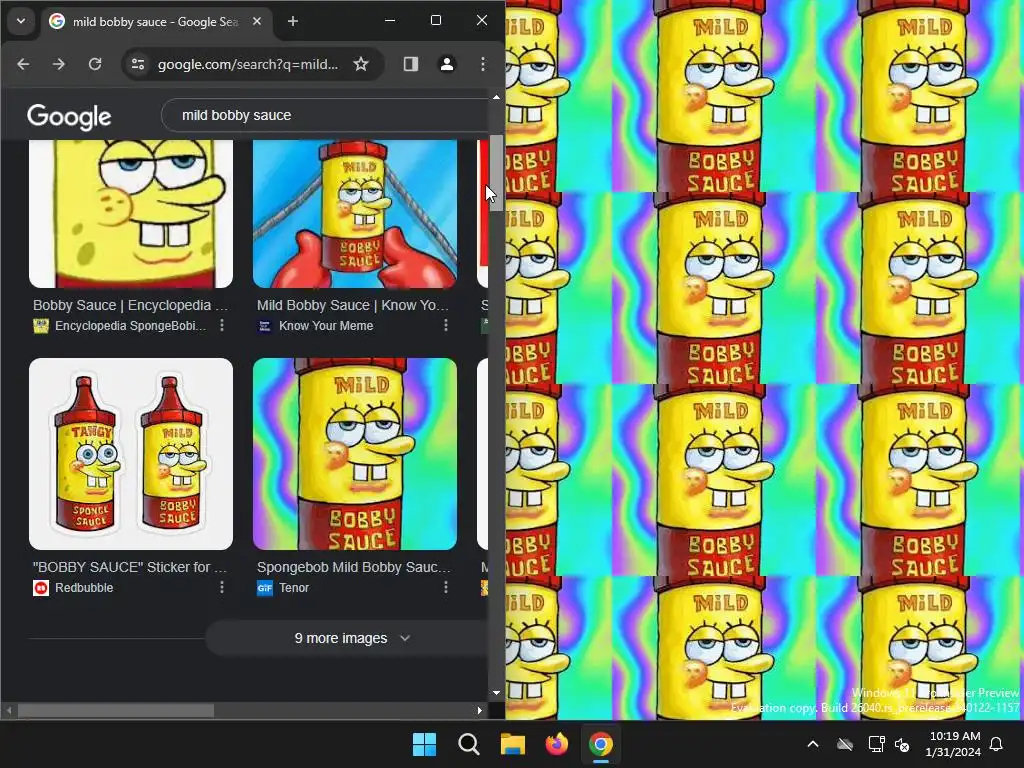The image size is (1024, 768).
Task: Open the Chrome profile menu
Action: 447,64
